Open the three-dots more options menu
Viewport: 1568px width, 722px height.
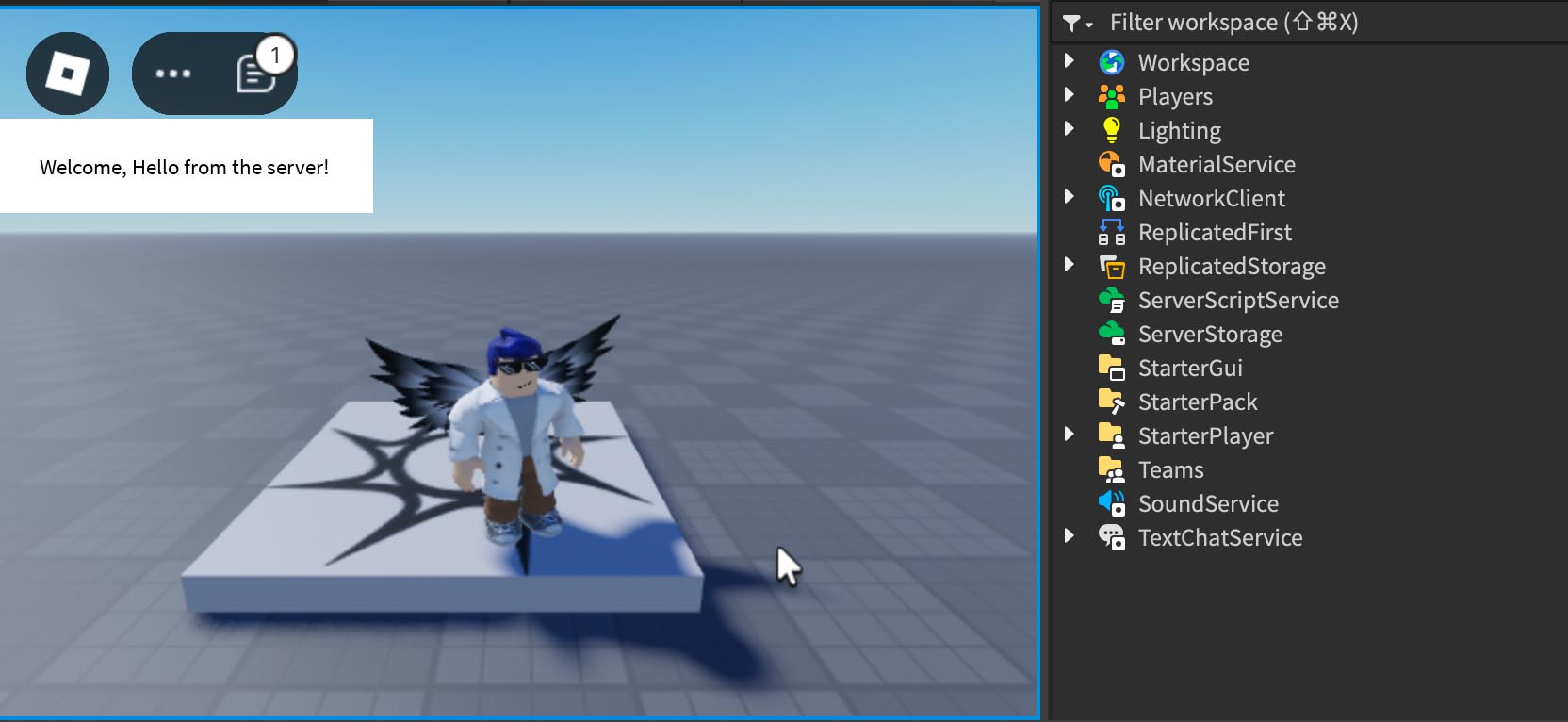tap(173, 74)
